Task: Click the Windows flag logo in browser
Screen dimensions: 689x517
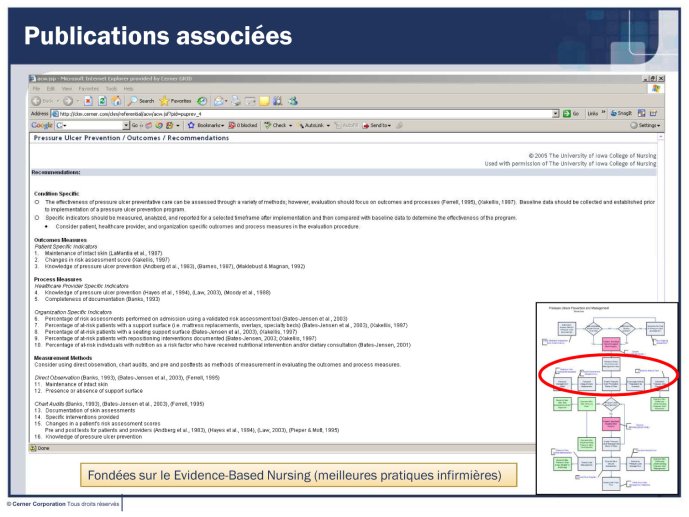Action: pos(656,88)
